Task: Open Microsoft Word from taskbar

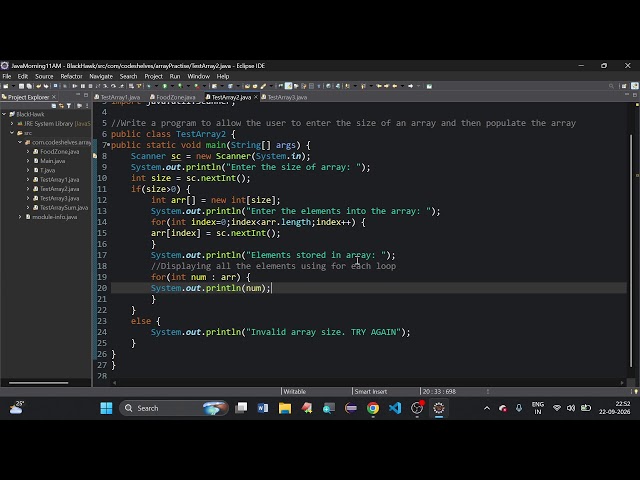Action: (263, 408)
